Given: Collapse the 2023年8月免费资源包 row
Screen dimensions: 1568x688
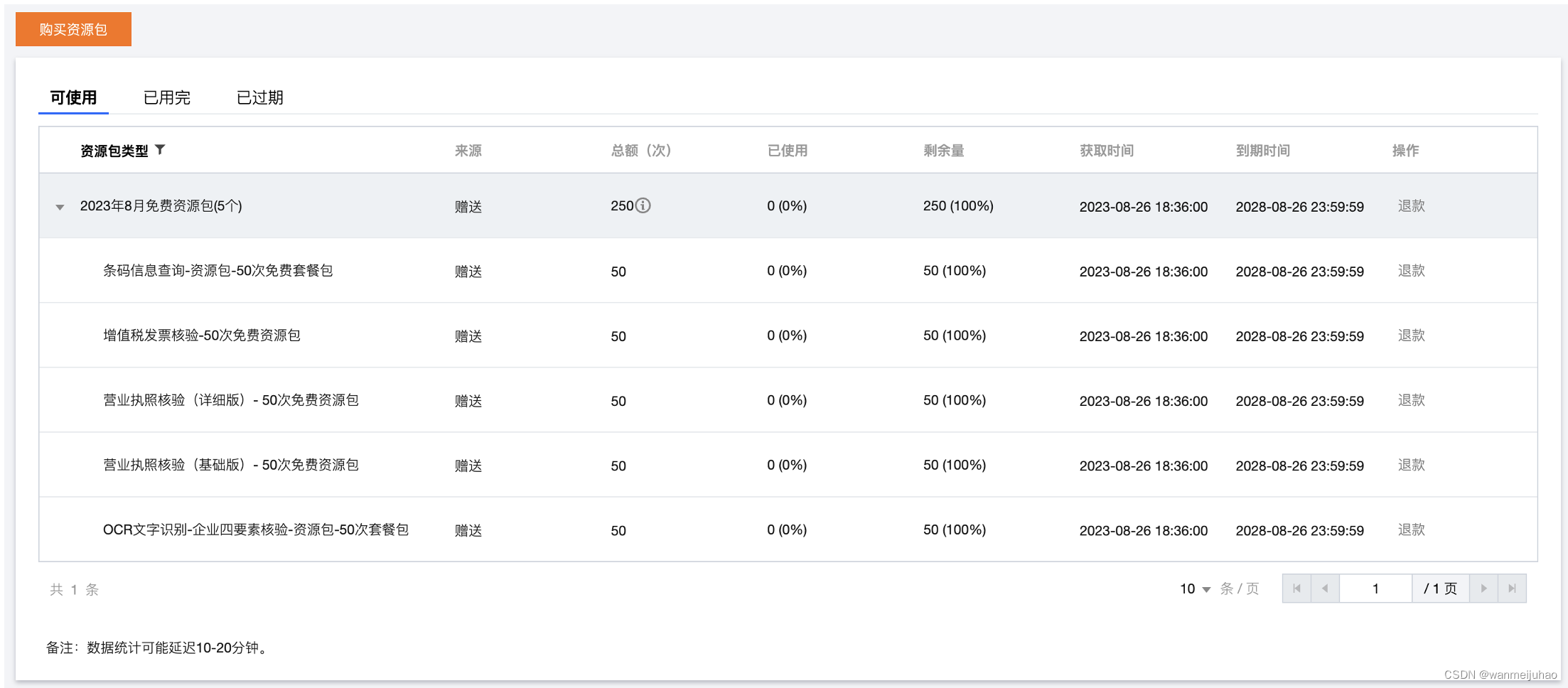Looking at the screenshot, I should [60, 207].
